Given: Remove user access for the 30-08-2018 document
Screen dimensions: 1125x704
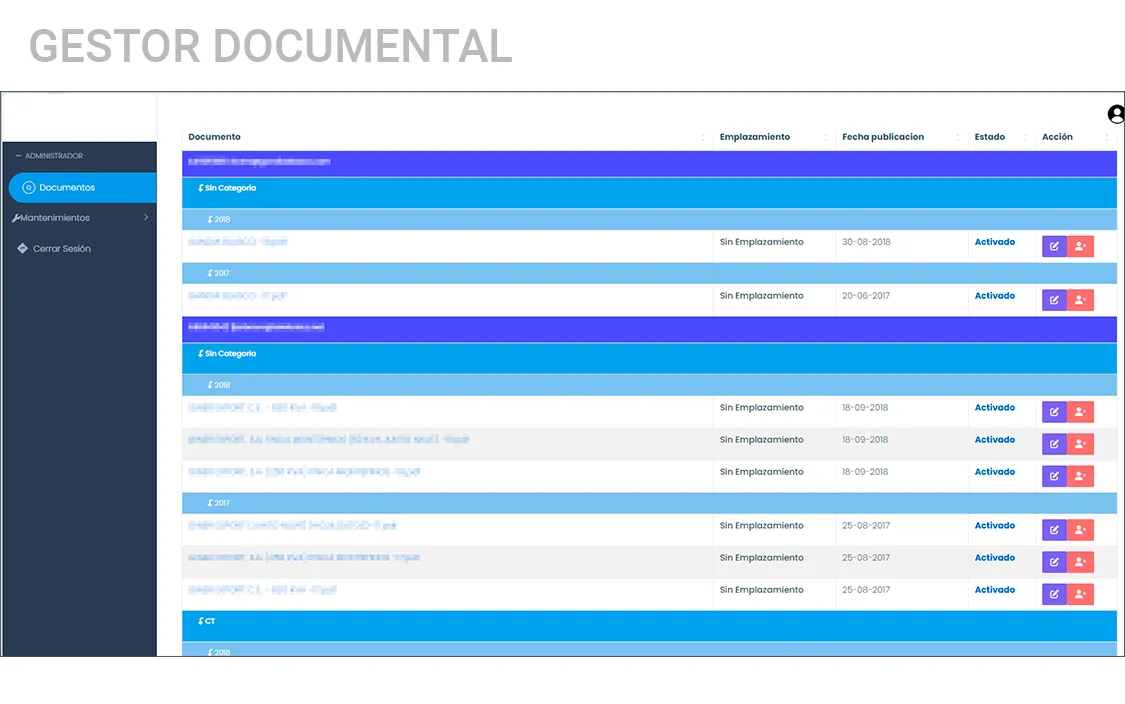Looking at the screenshot, I should (1081, 246).
